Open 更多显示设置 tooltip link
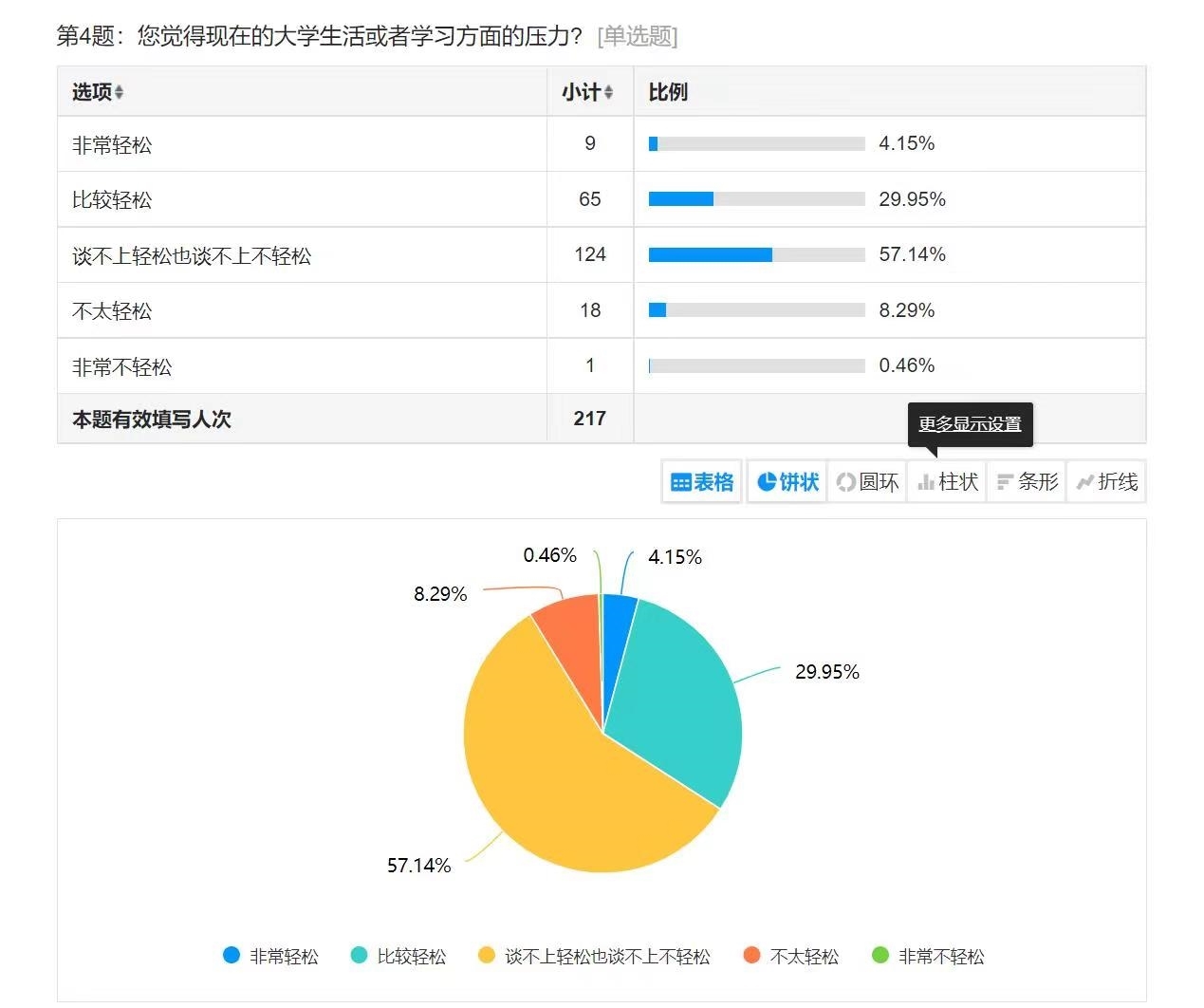This screenshot has width=1204, height=1008. (970, 424)
